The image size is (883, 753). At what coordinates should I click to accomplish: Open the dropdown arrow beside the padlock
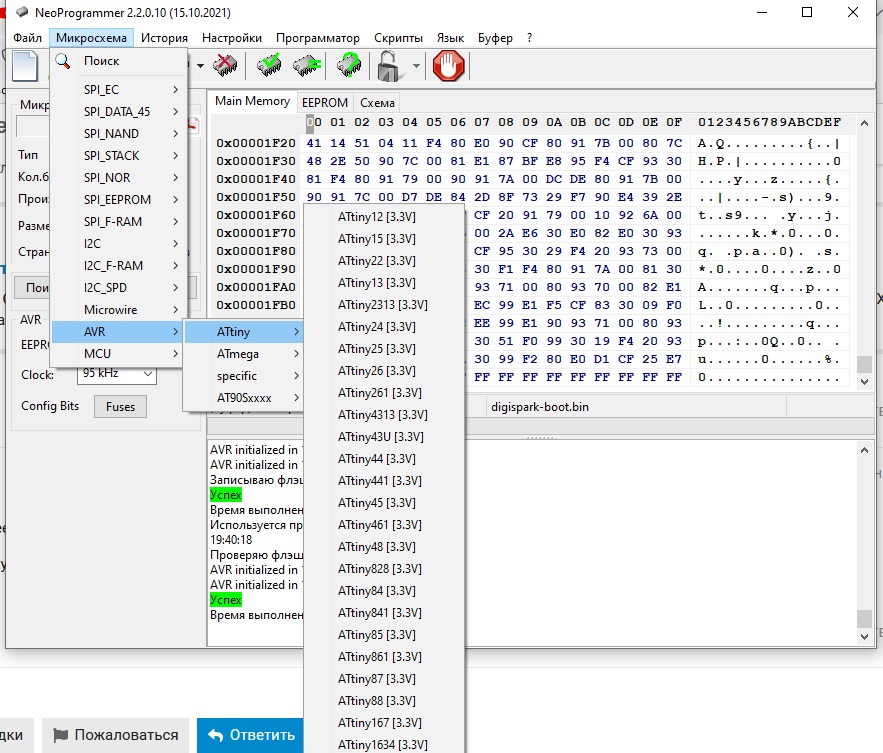415,67
